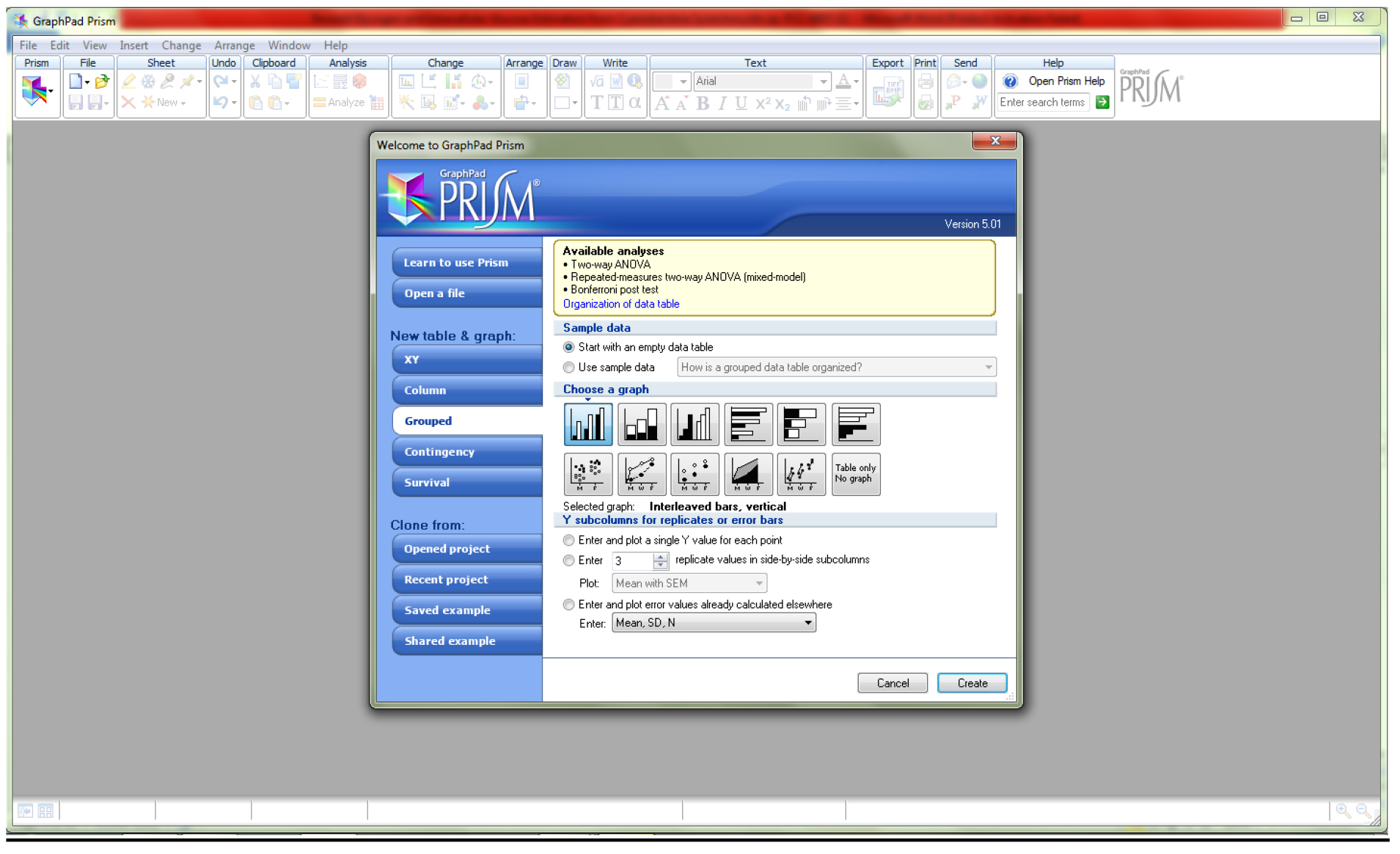Expand the Prism logo dropdown arrow
Screen dimensions: 1400x854
pos(51,91)
